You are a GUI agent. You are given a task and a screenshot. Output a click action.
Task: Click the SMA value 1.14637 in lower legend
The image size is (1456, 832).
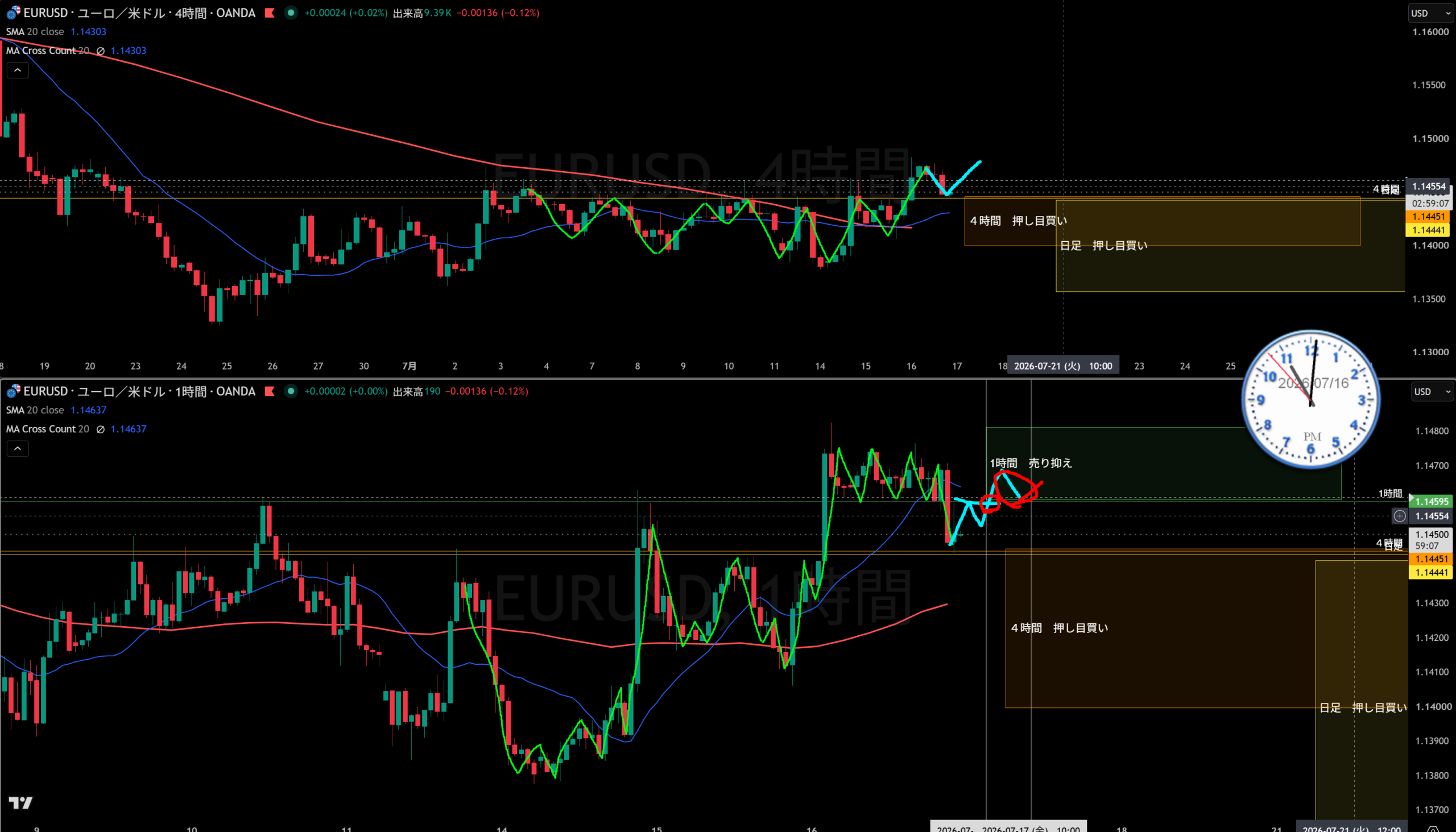pos(88,409)
